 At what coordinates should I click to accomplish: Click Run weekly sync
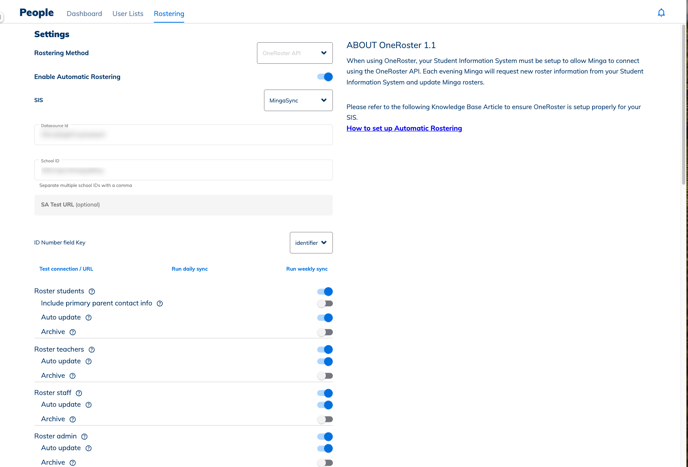coord(307,269)
